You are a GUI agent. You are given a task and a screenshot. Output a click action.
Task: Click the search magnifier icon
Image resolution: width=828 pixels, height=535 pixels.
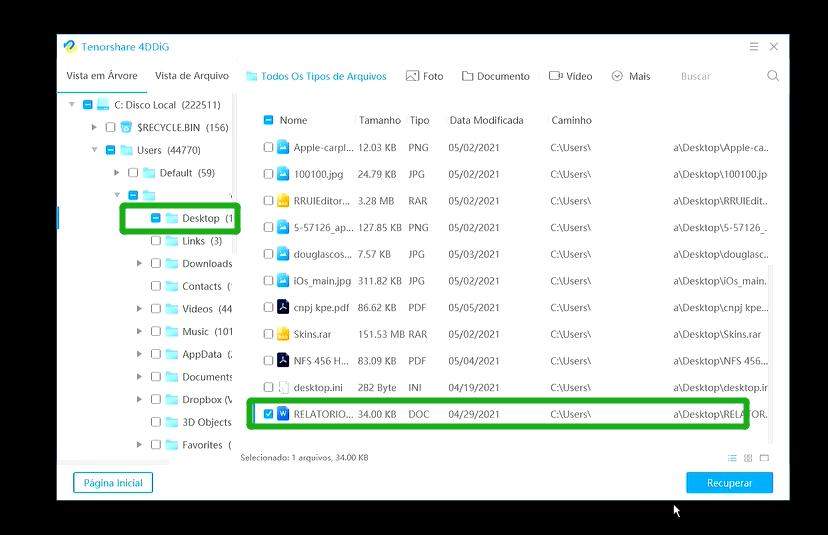point(773,76)
